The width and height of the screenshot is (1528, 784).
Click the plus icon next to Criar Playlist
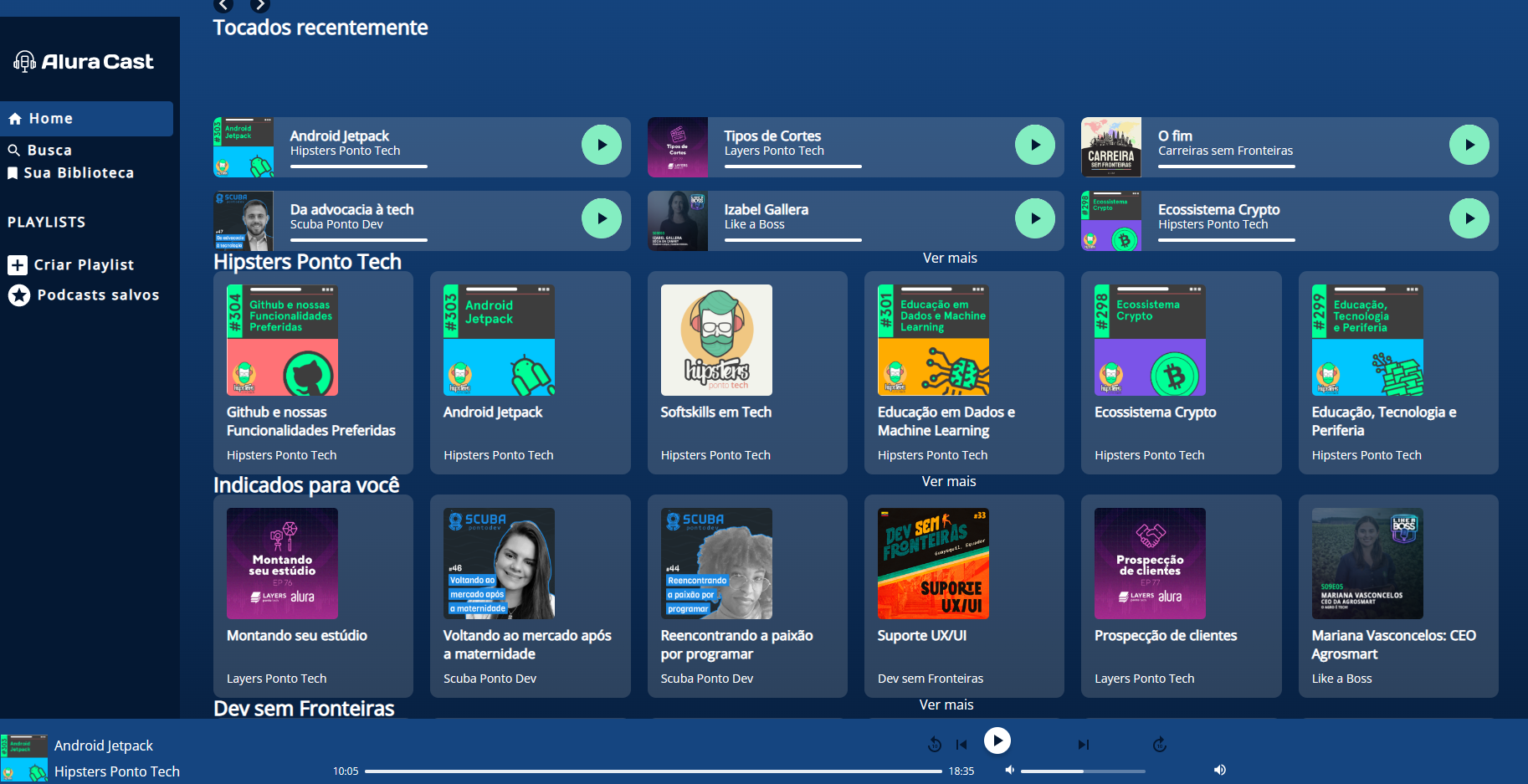point(18,264)
